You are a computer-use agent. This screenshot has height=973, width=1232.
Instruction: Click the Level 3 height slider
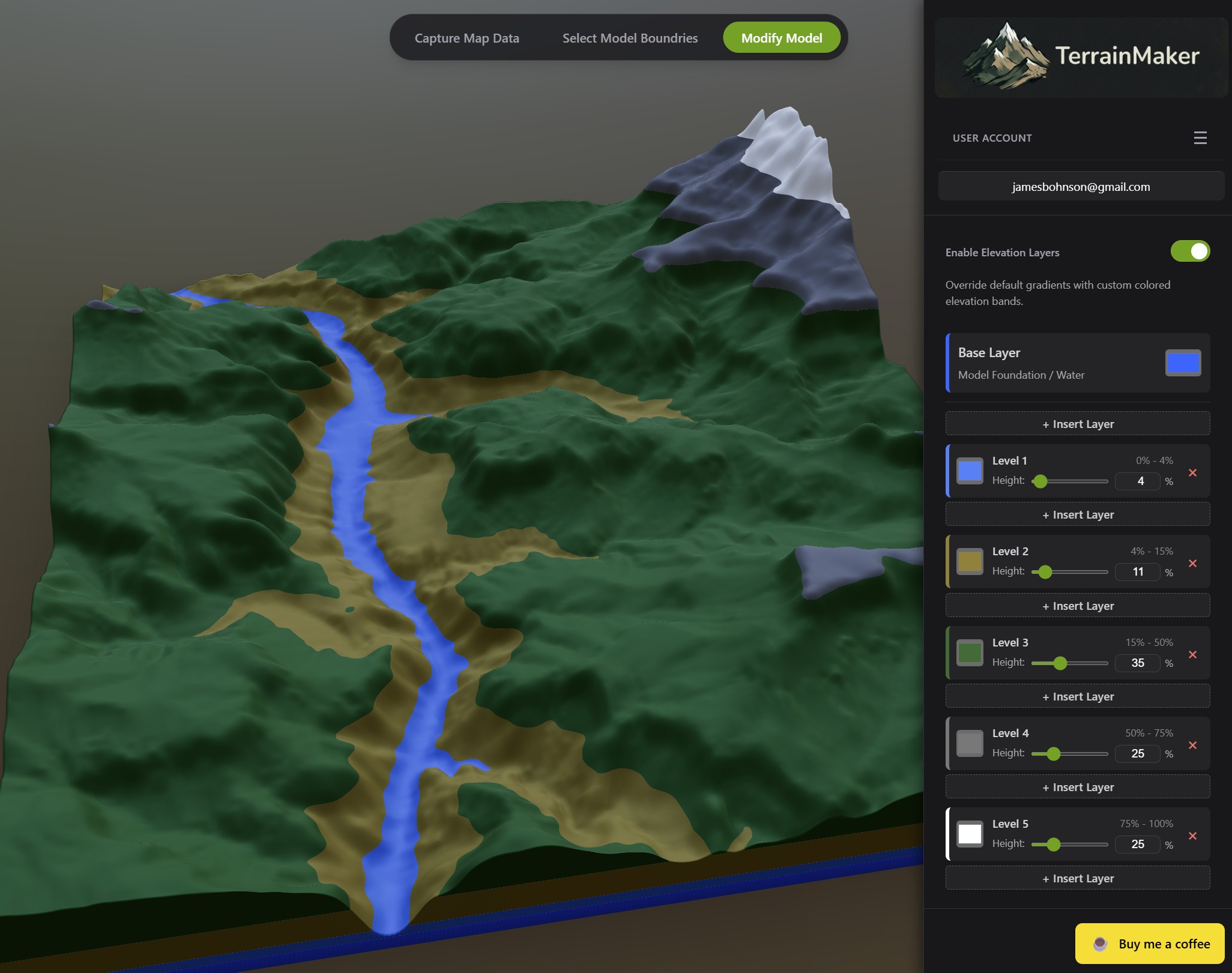tap(1069, 663)
